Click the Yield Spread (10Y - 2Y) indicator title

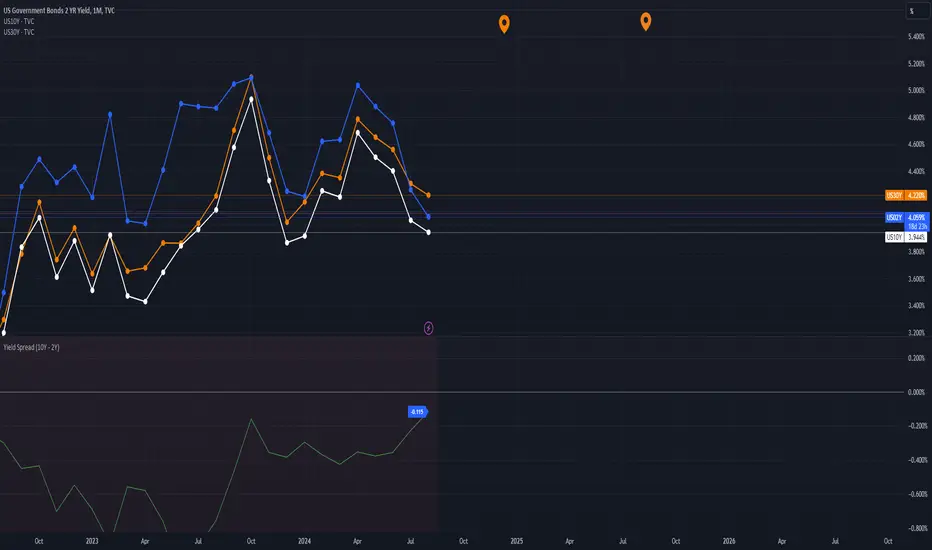32,347
